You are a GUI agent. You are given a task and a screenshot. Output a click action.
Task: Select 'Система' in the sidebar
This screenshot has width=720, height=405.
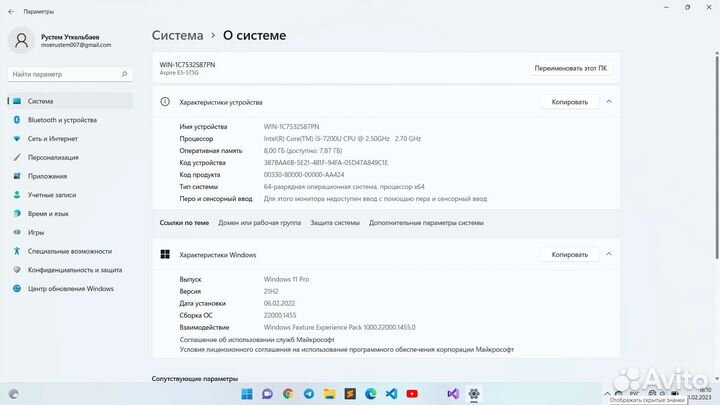(70, 101)
